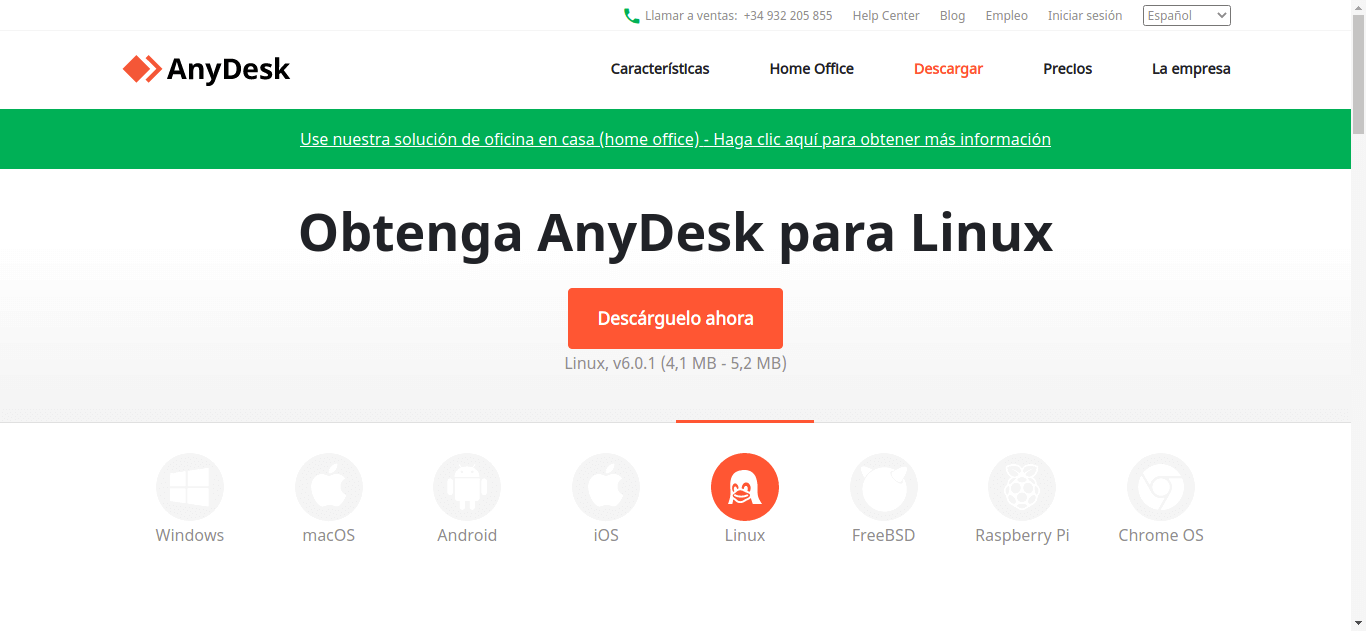Expand the language dropdown arrow
This screenshot has height=631, width=1366.
point(1222,15)
